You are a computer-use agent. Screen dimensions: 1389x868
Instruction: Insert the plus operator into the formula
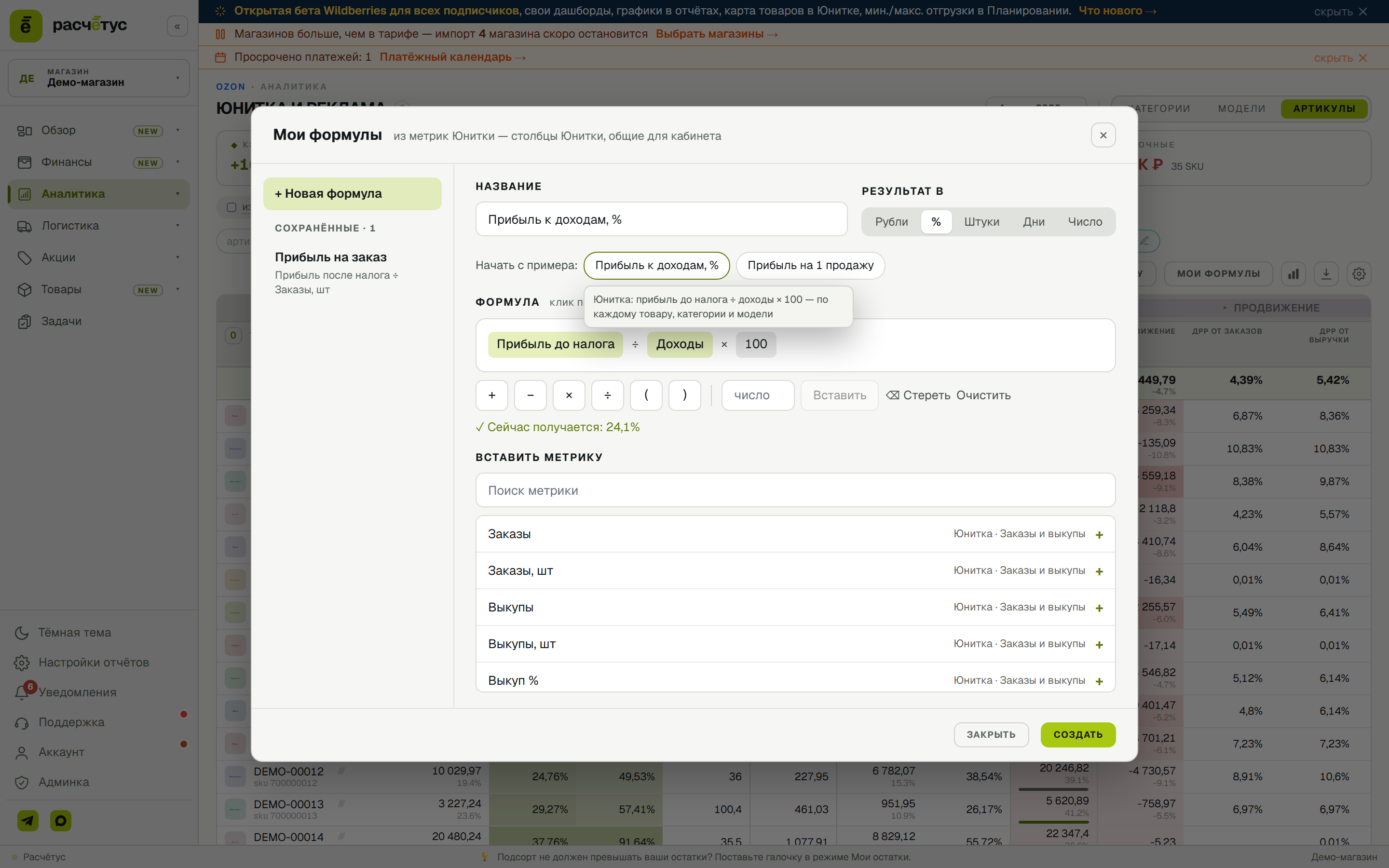(x=492, y=395)
